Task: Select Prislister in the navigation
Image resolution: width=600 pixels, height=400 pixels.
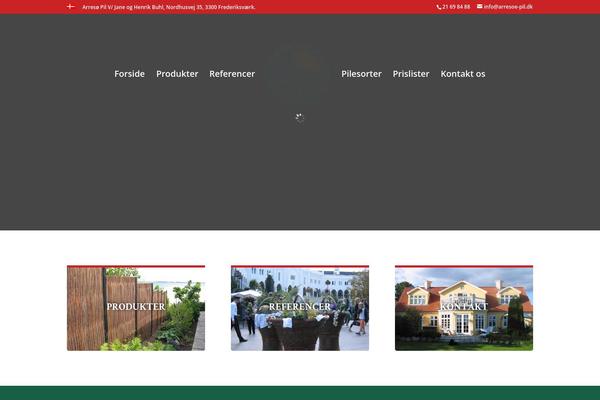Action: click(411, 74)
